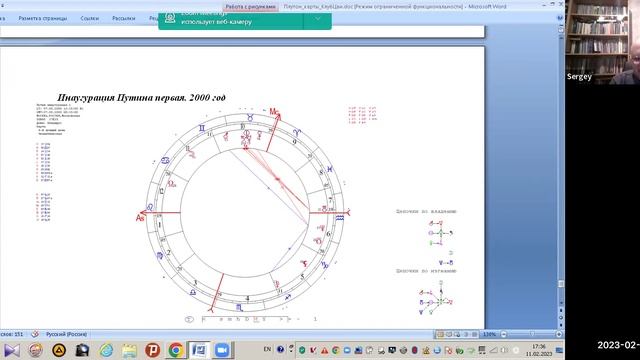
Task: Open the camera app taskbar icon
Action: coord(82,350)
